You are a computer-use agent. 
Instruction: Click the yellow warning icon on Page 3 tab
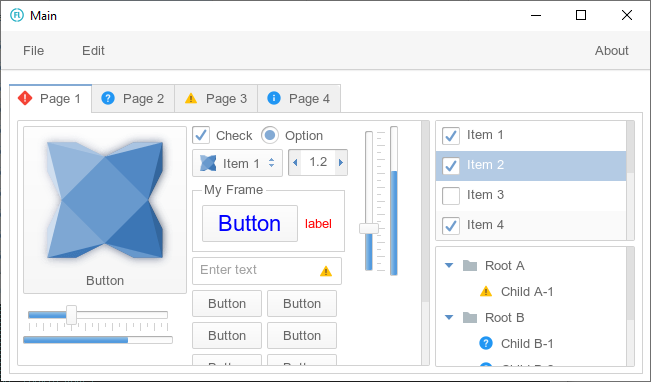[191, 98]
